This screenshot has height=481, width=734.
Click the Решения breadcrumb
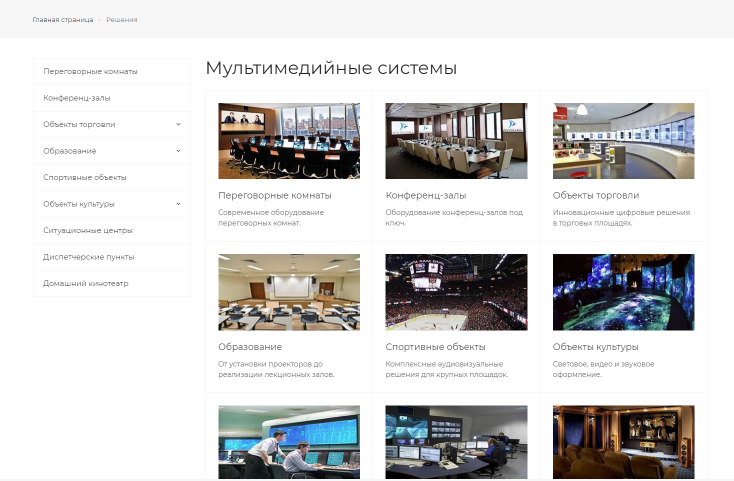point(122,20)
